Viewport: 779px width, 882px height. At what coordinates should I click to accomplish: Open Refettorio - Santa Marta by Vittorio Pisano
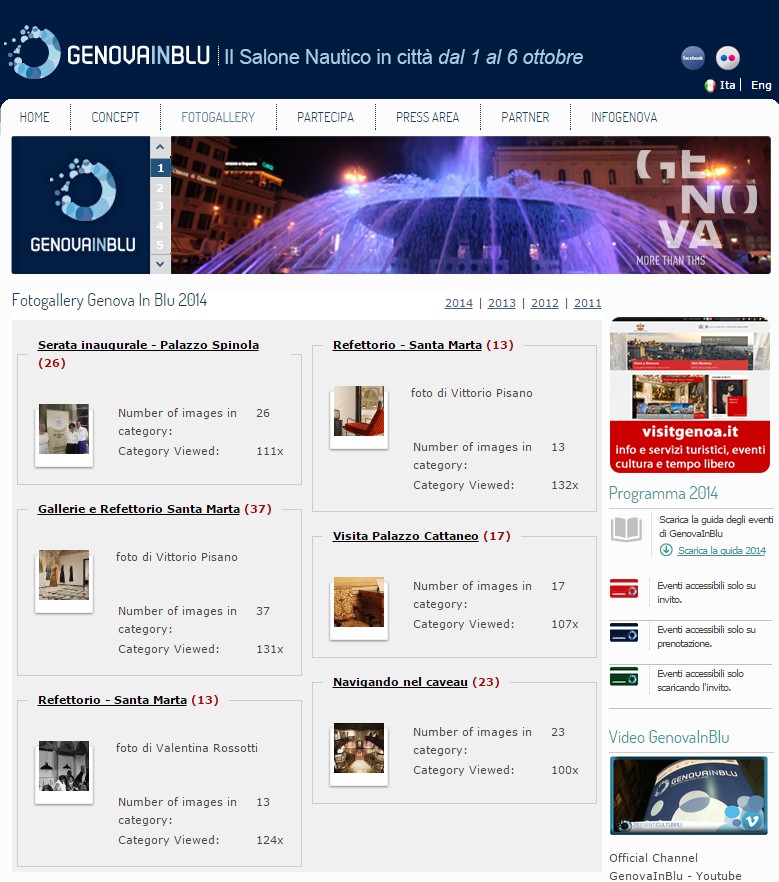click(407, 345)
